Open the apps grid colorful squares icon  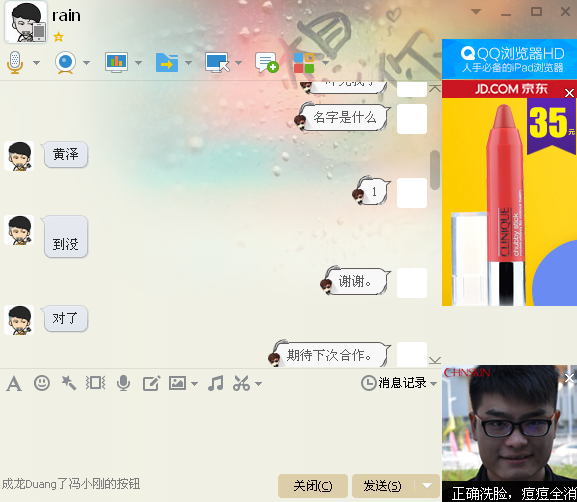click(304, 63)
